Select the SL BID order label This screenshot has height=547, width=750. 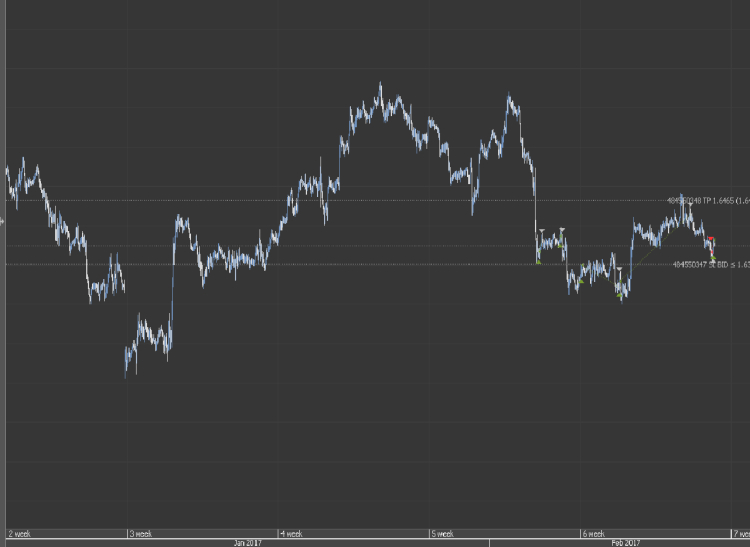point(711,264)
